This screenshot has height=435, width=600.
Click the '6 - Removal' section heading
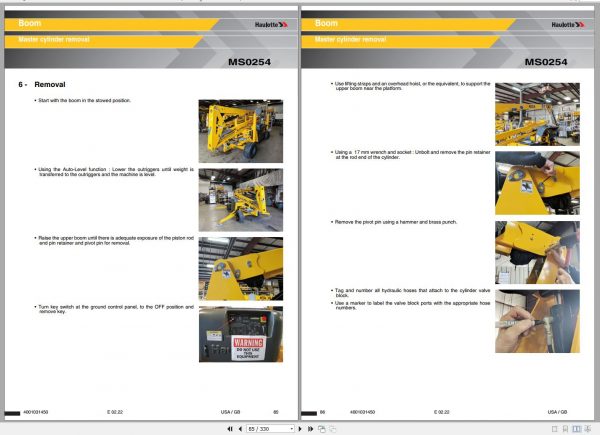coord(42,85)
